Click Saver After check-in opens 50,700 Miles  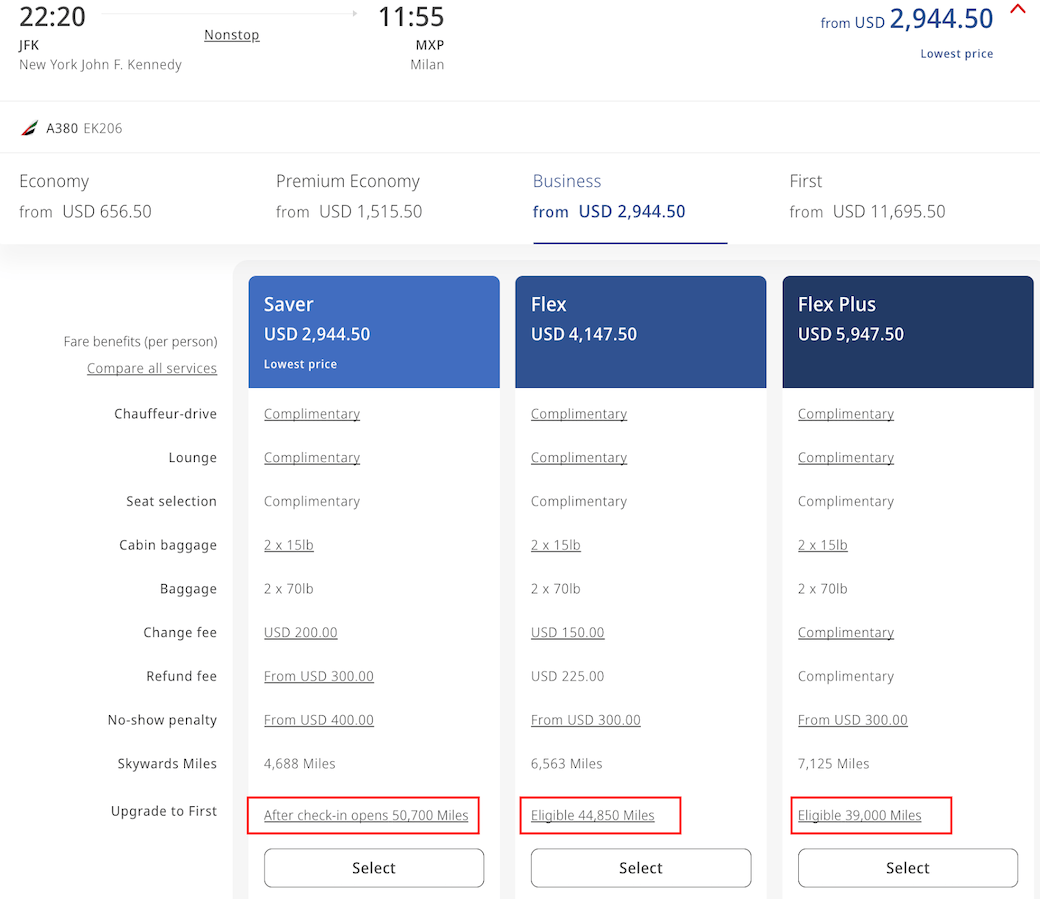(365, 816)
